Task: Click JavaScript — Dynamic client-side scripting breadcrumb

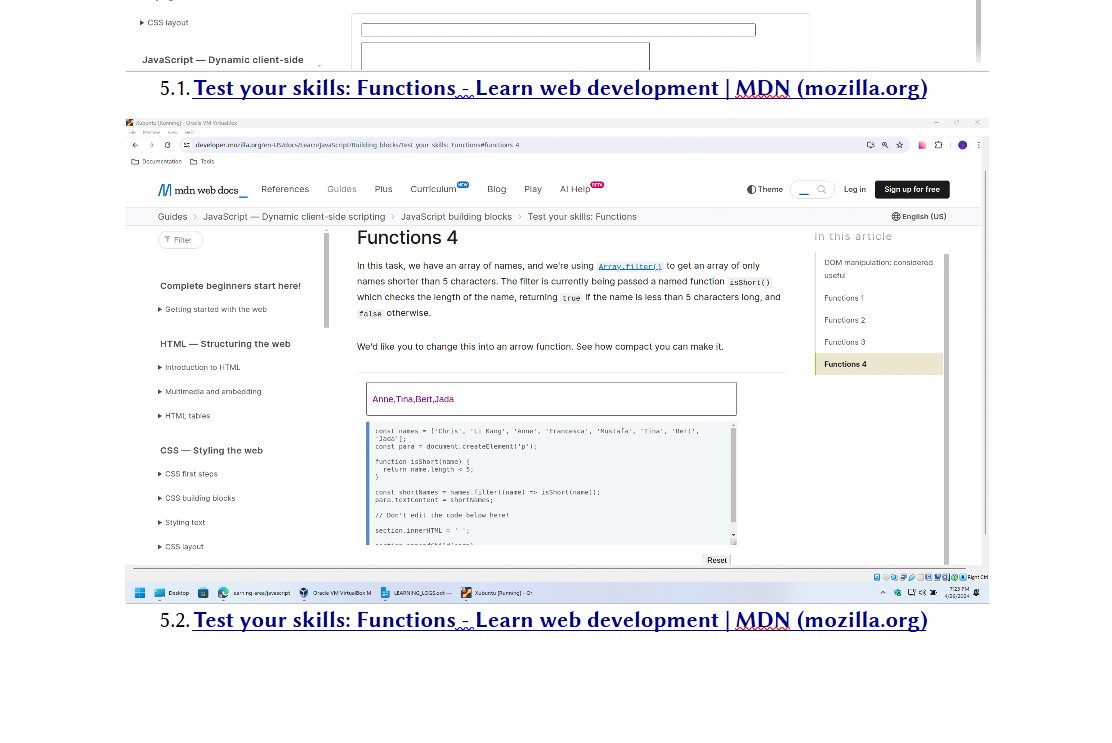Action: click(294, 217)
